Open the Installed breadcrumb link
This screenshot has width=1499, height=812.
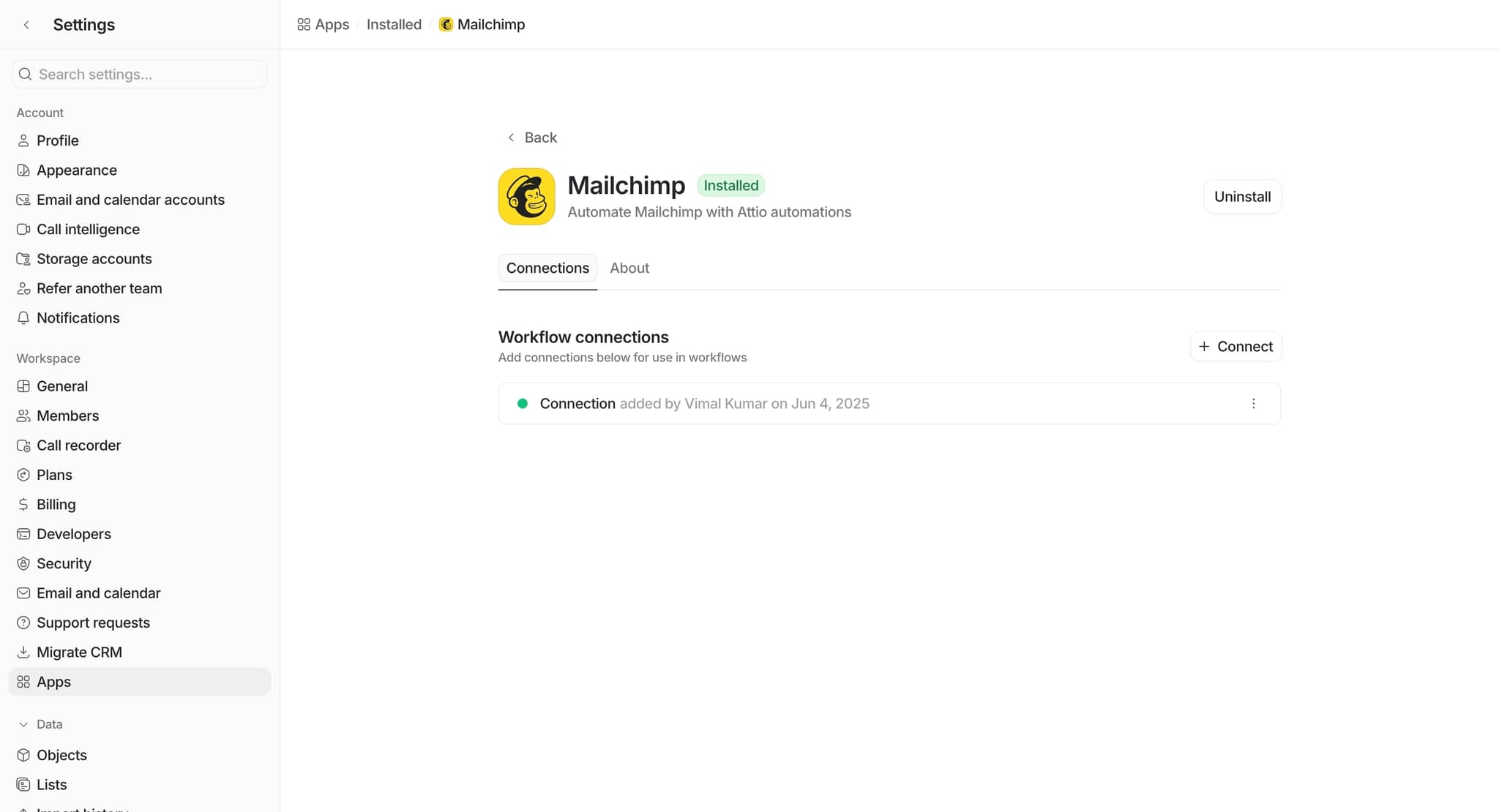pyautogui.click(x=394, y=24)
